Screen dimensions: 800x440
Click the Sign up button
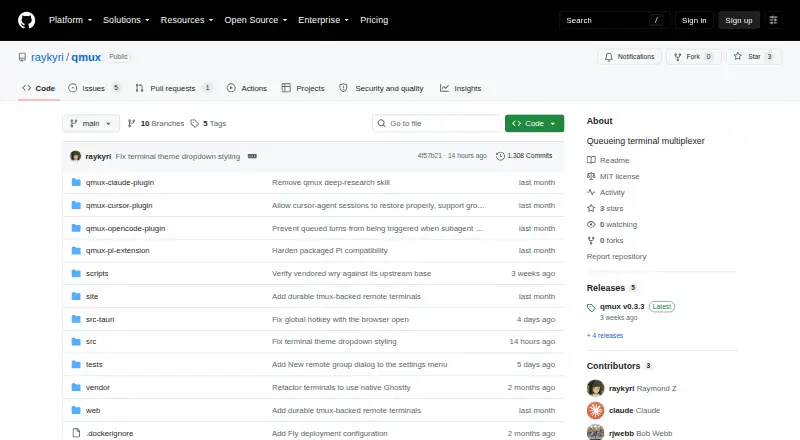click(x=739, y=20)
